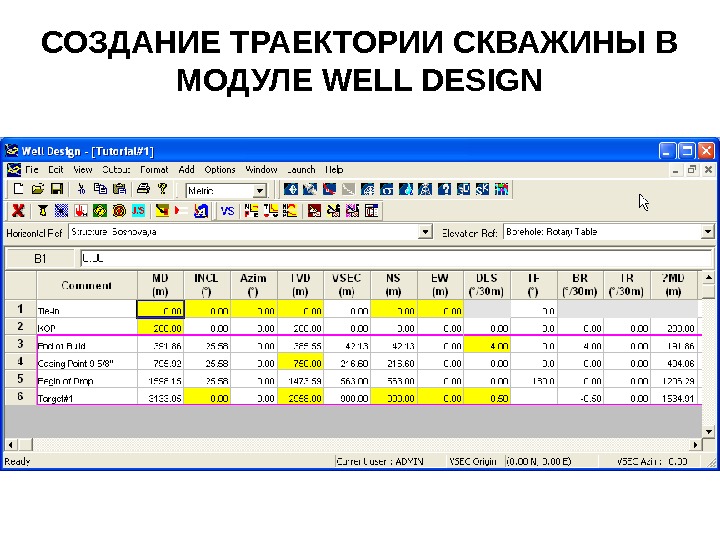Image resolution: width=720 pixels, height=540 pixels.
Task: Click the yellow 4.00 DLS cell
Action: [x=487, y=345]
